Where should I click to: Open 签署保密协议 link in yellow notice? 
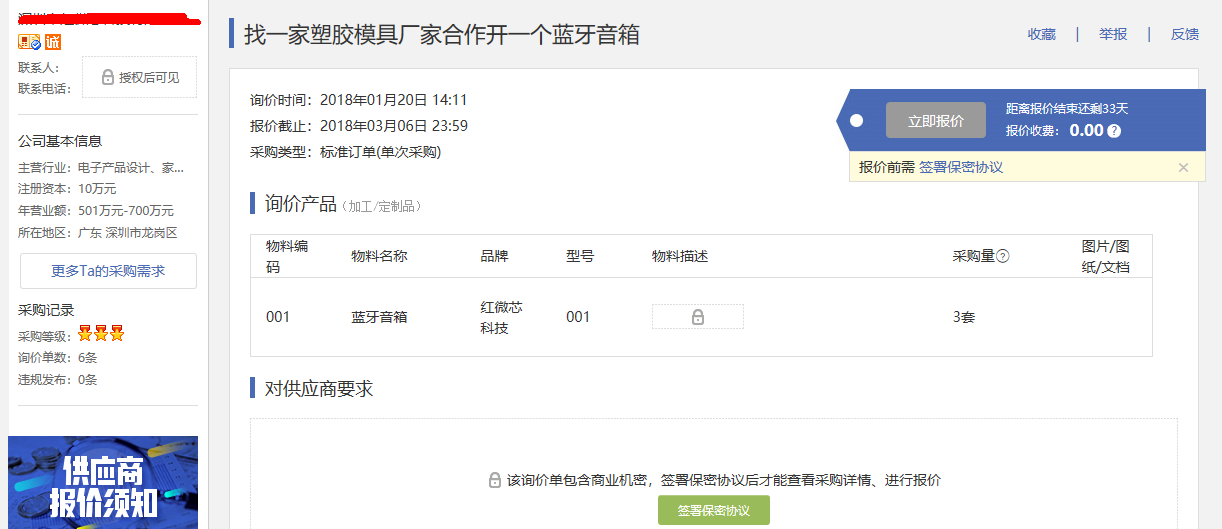[961, 167]
